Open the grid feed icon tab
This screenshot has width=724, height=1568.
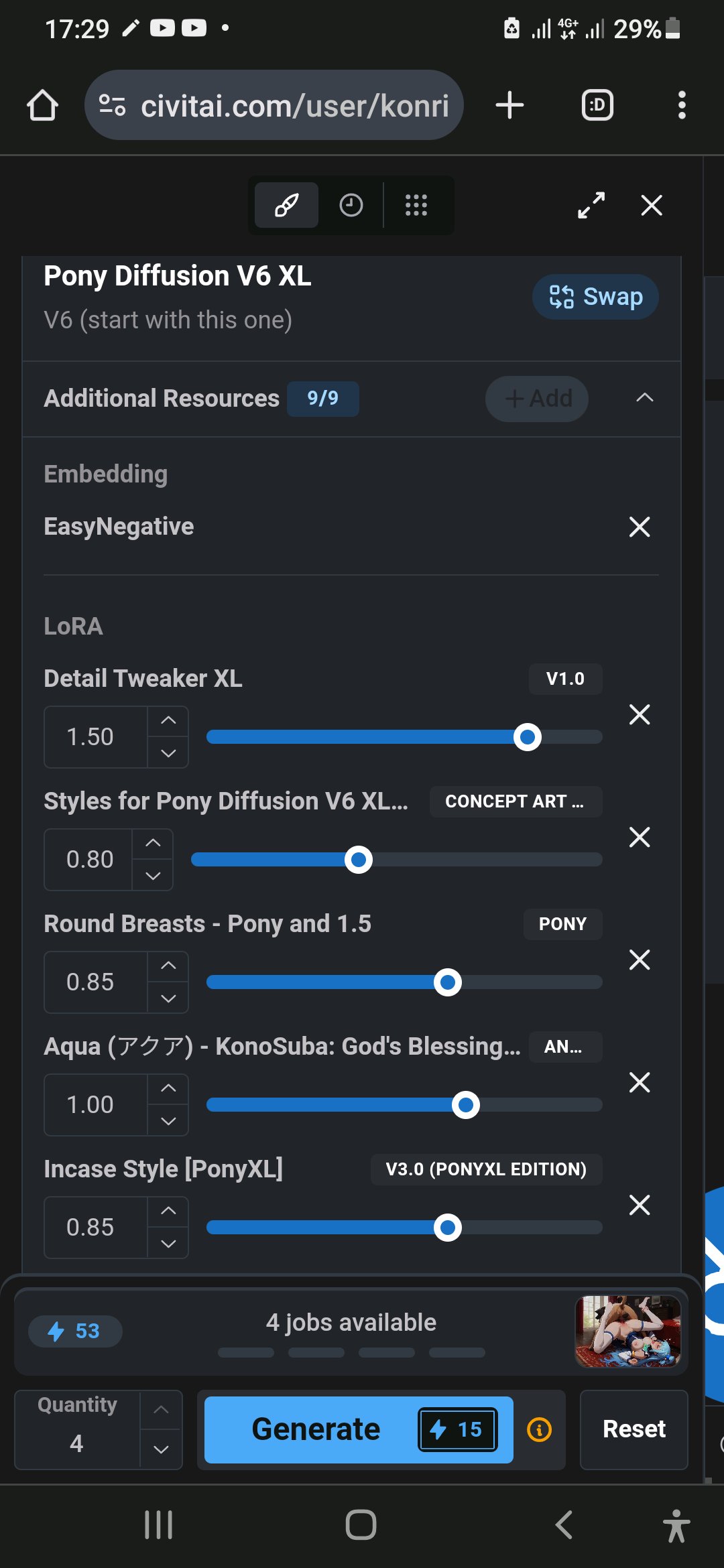(416, 205)
